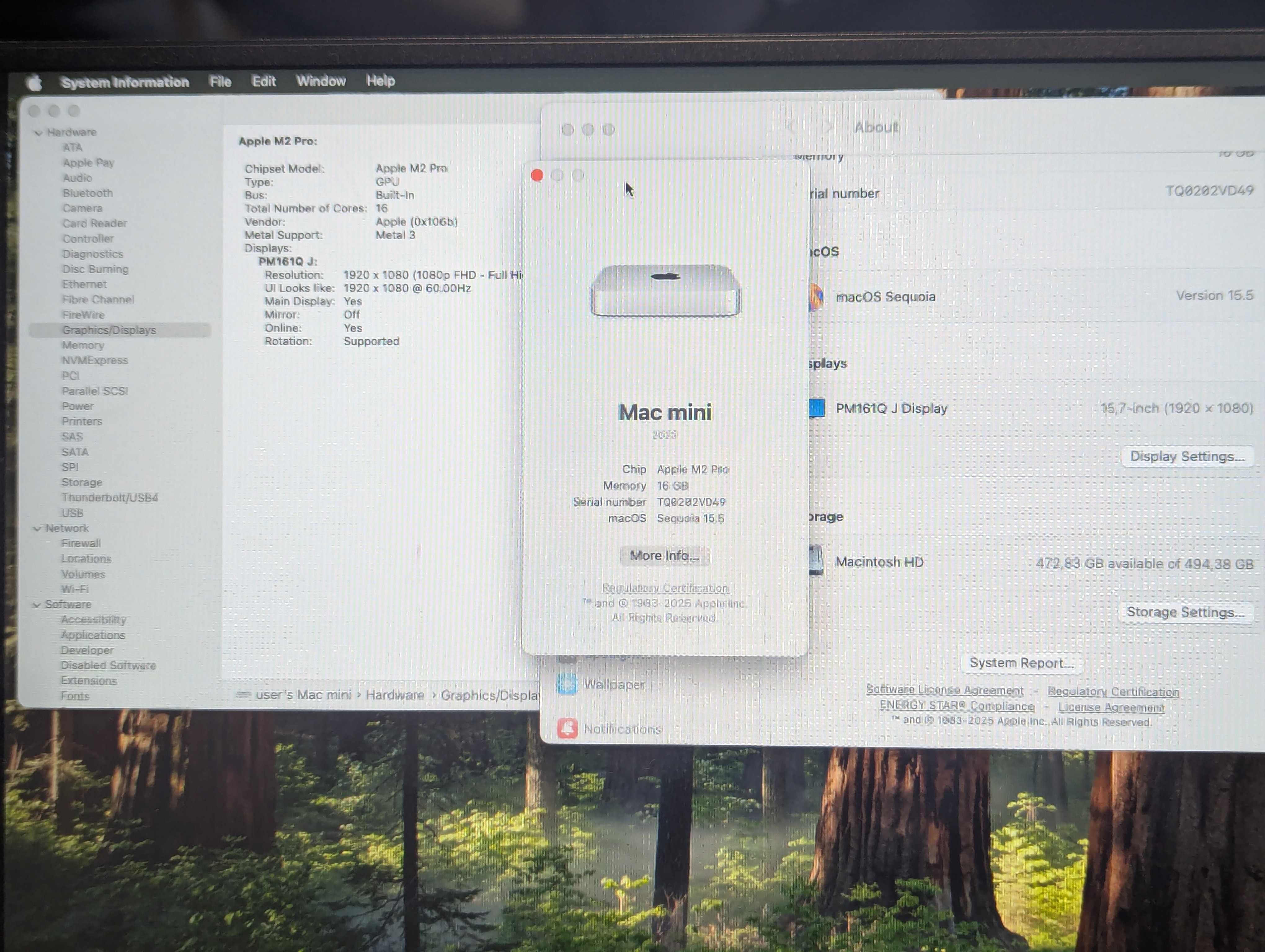Select Apple Pay in the sidebar
Viewport: 1265px width, 952px height.
88,163
